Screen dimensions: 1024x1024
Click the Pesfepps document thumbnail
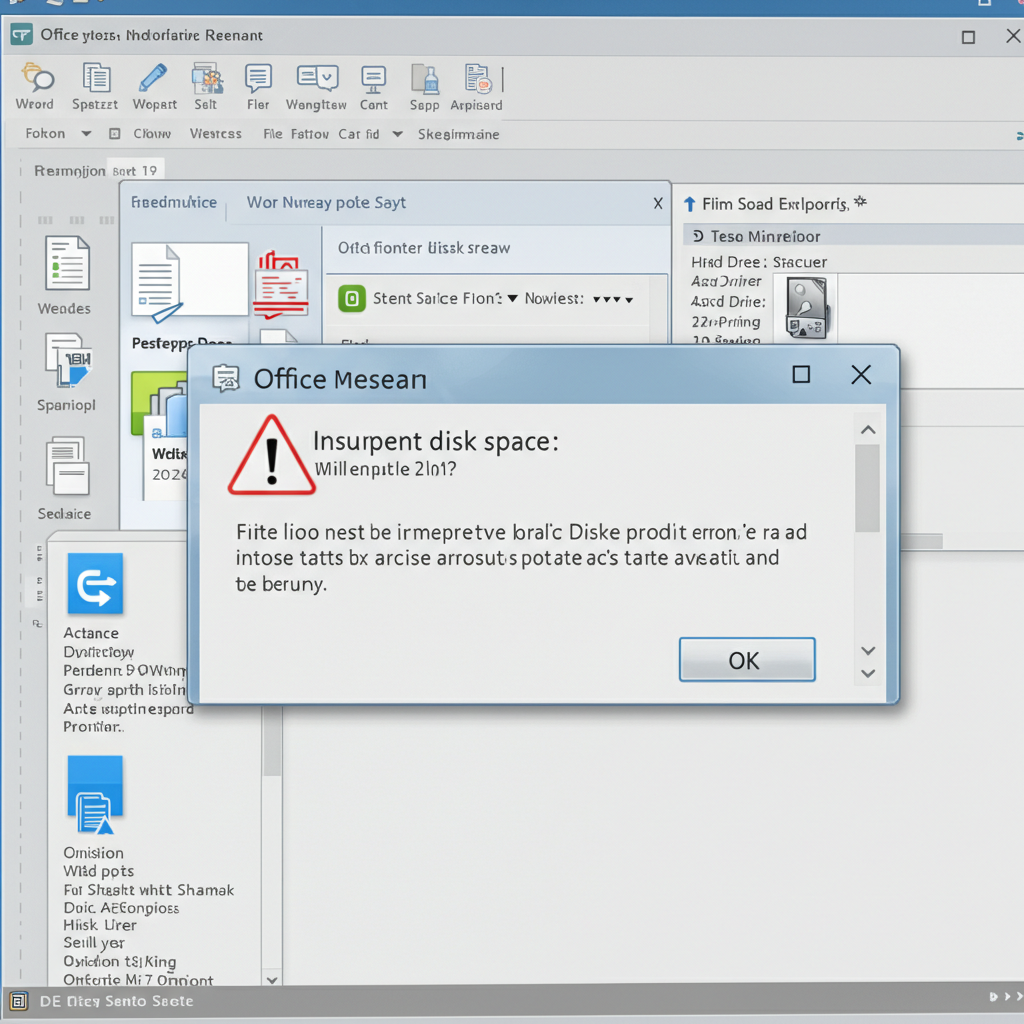[189, 282]
